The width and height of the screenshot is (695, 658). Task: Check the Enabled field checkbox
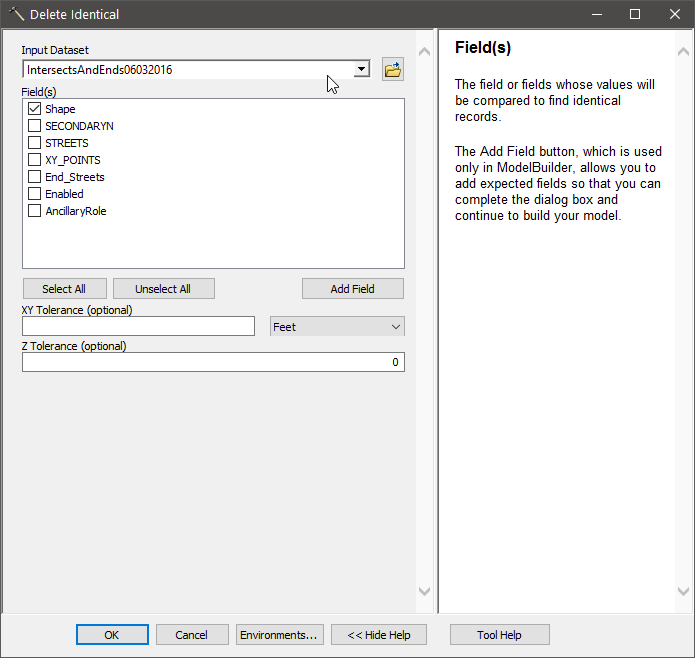[x=34, y=194]
